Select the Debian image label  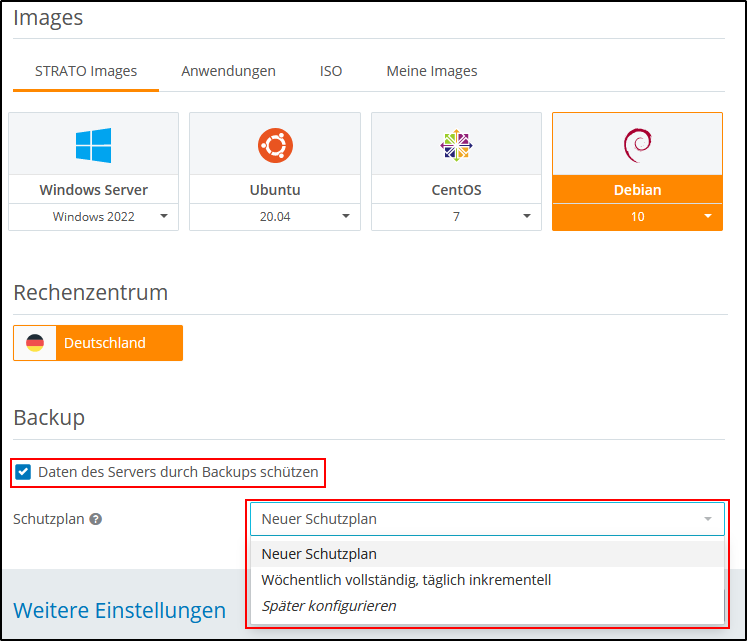637,190
